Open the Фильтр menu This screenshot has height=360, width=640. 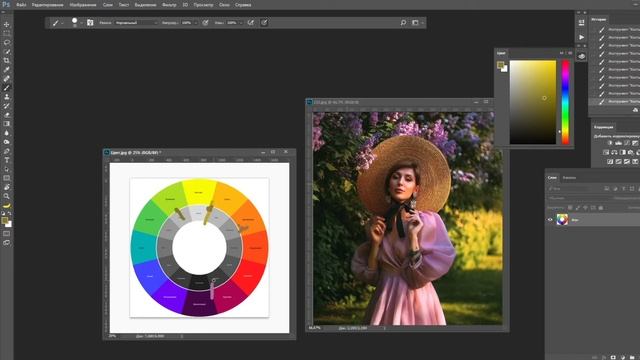point(169,5)
